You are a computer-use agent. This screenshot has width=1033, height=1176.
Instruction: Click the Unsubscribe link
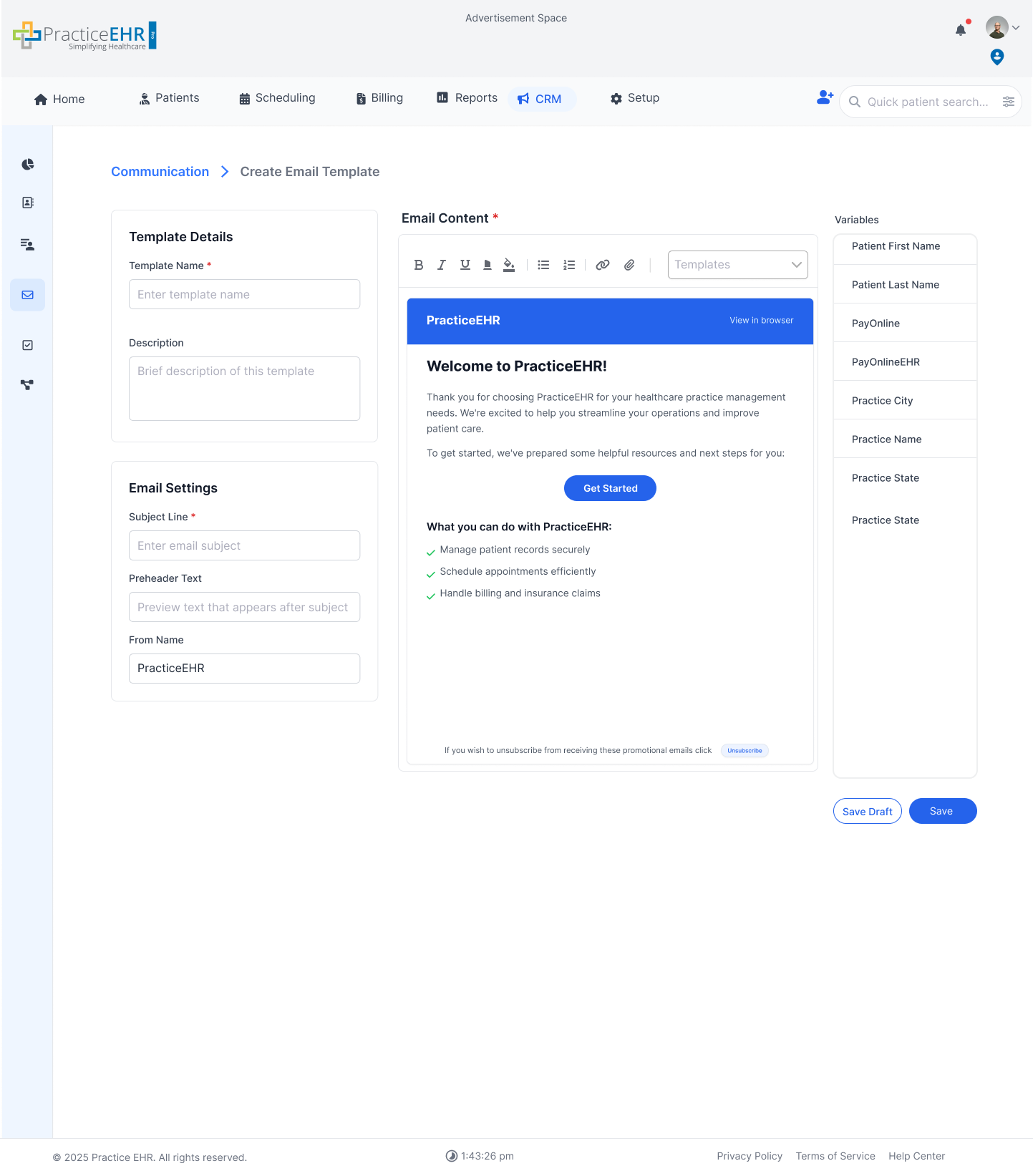coord(745,751)
